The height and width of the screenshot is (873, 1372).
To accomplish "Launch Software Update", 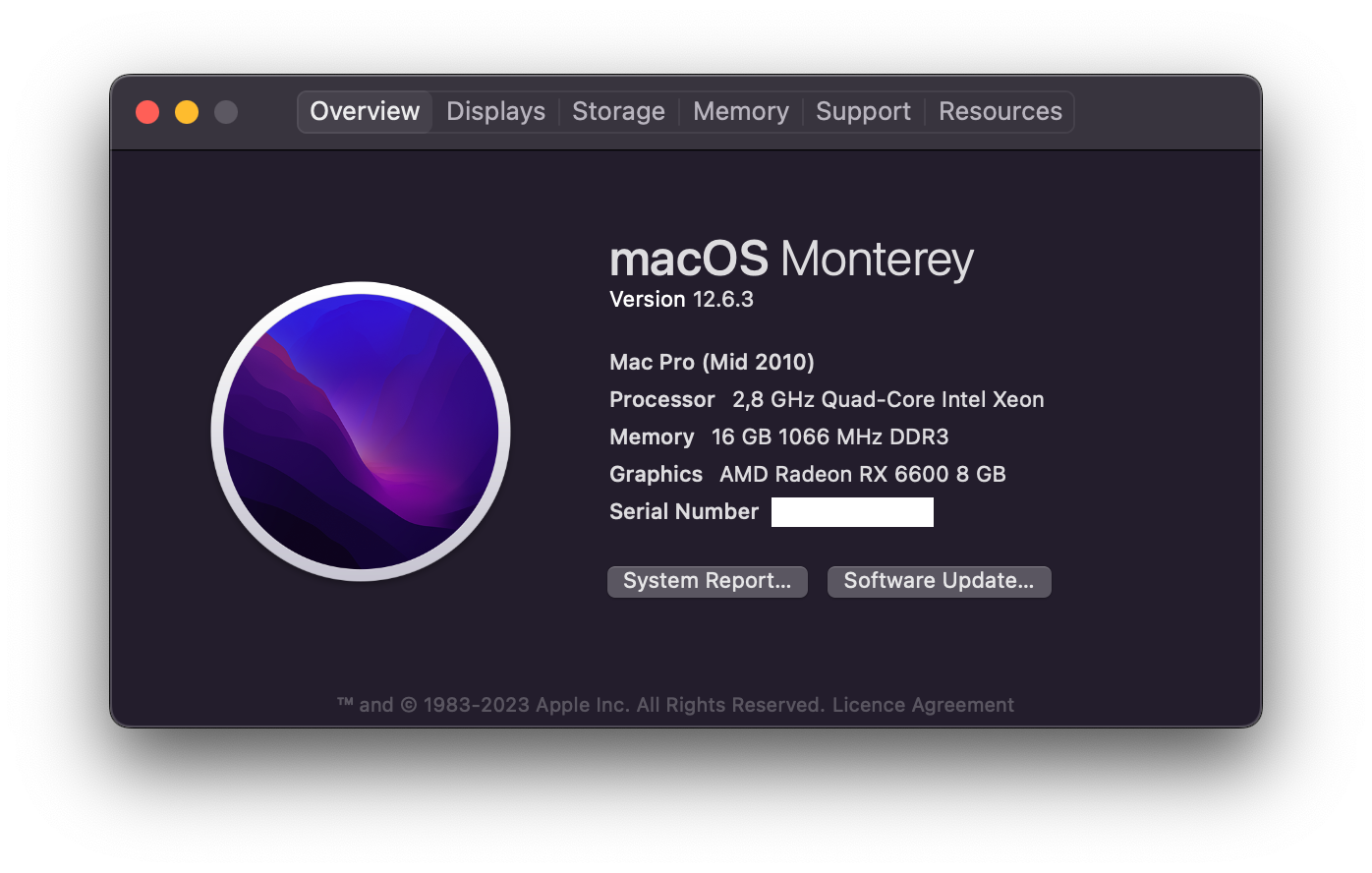I will point(939,581).
